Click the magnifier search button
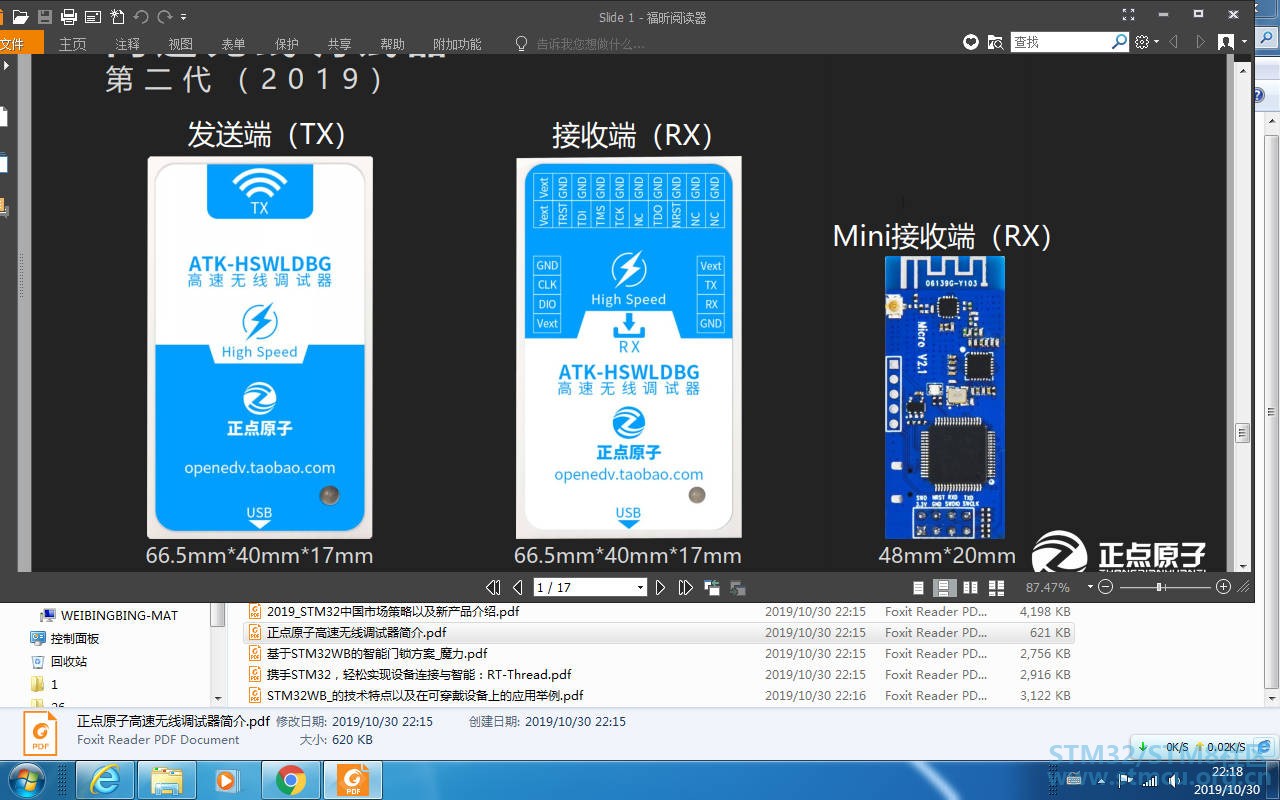Viewport: 1280px width, 800px height. 1120,42
